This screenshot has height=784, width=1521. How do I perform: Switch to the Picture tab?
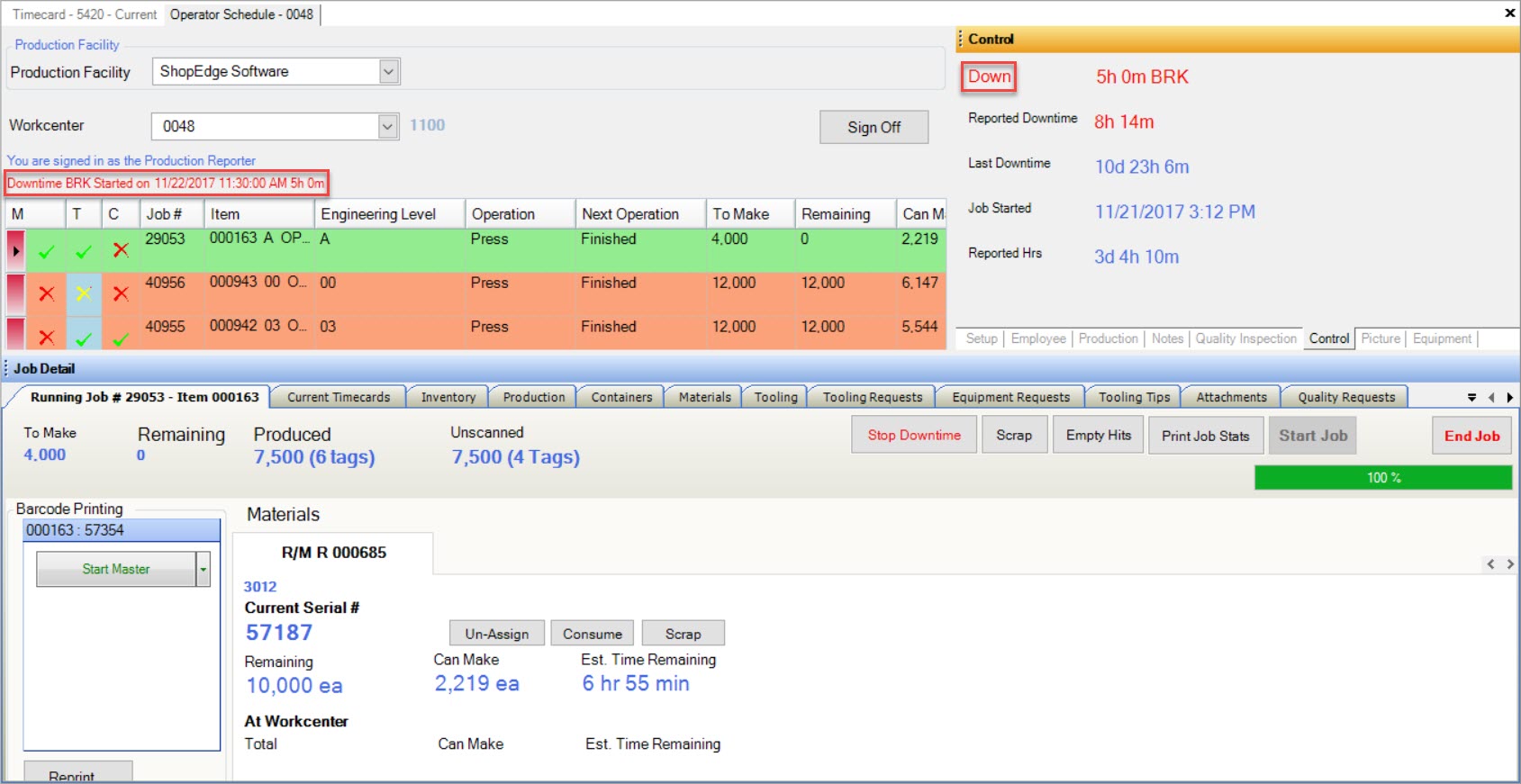1381,338
